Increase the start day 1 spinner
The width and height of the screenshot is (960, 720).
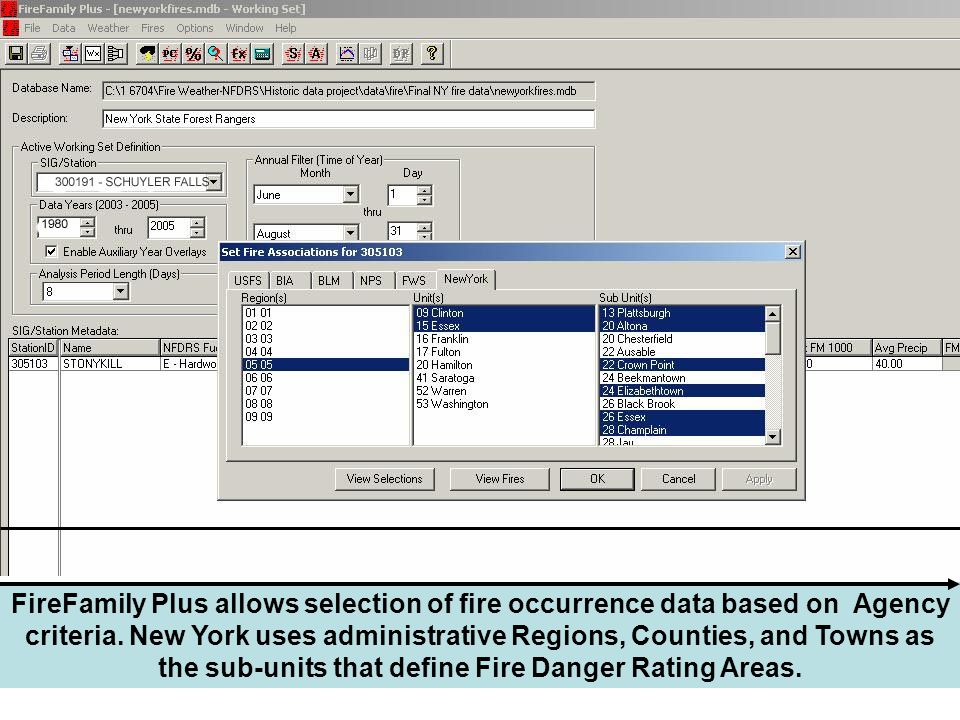[424, 190]
